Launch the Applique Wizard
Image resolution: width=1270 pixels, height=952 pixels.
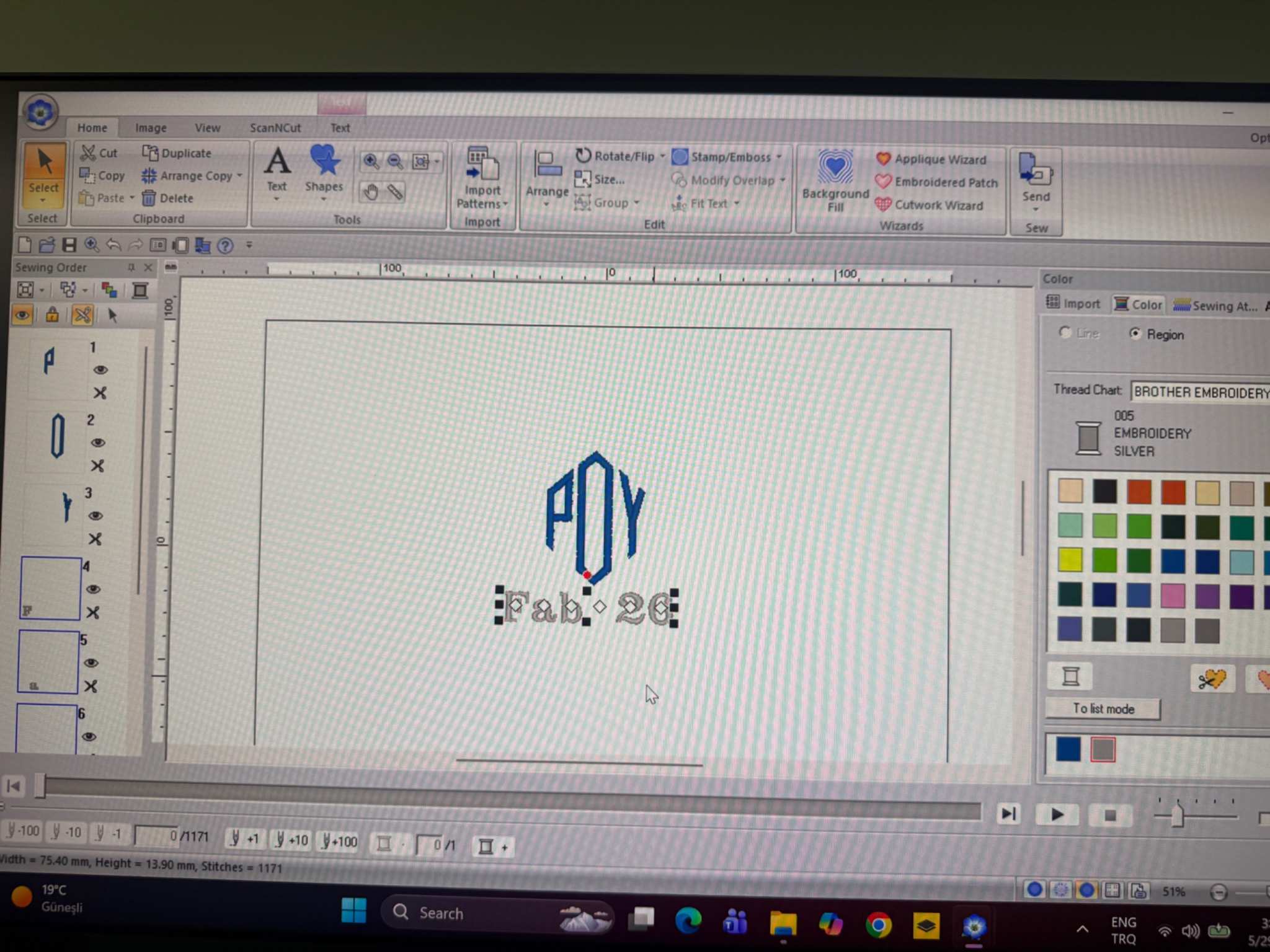(931, 159)
